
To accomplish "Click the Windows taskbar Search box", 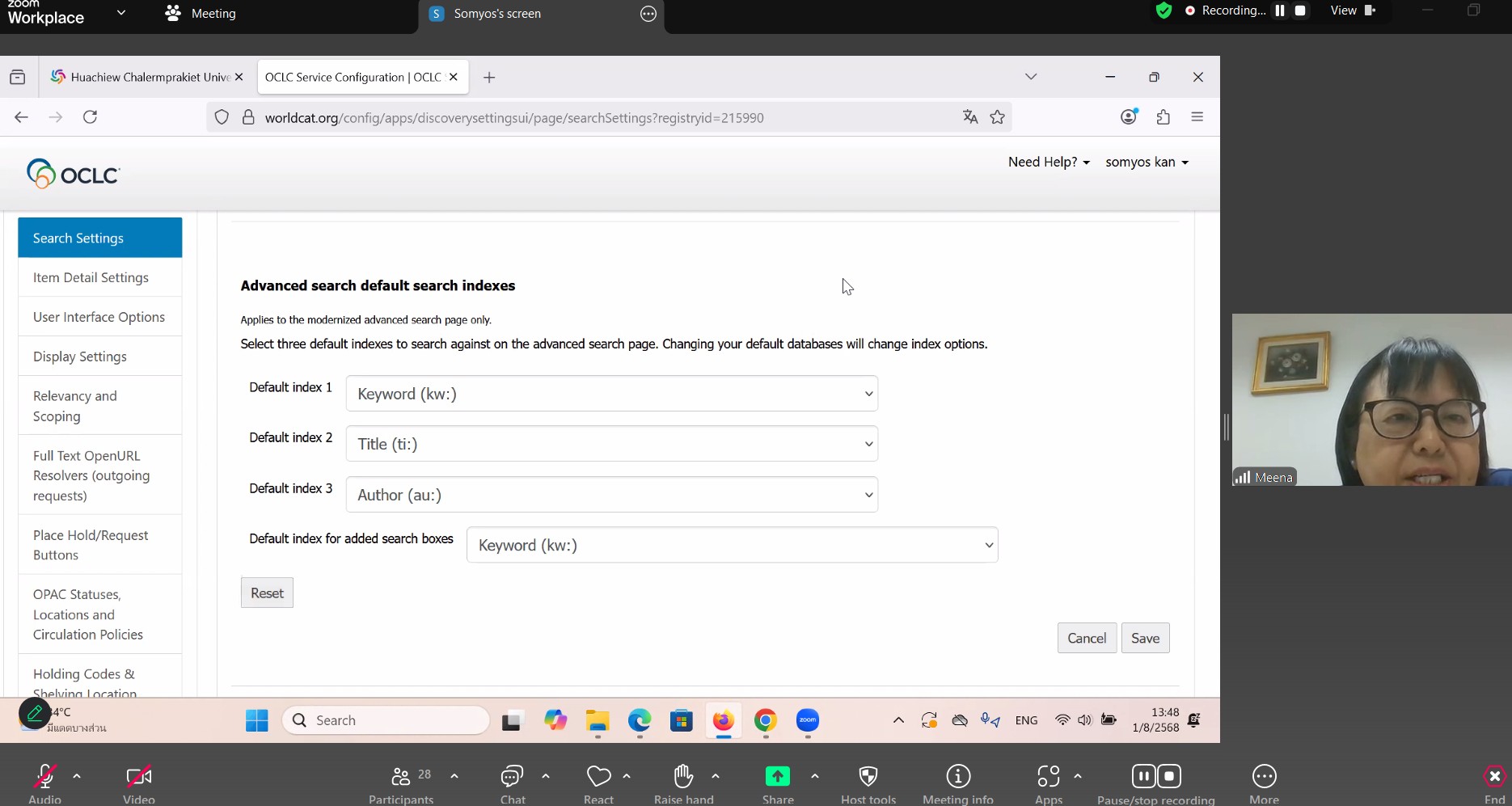I will click(x=386, y=720).
